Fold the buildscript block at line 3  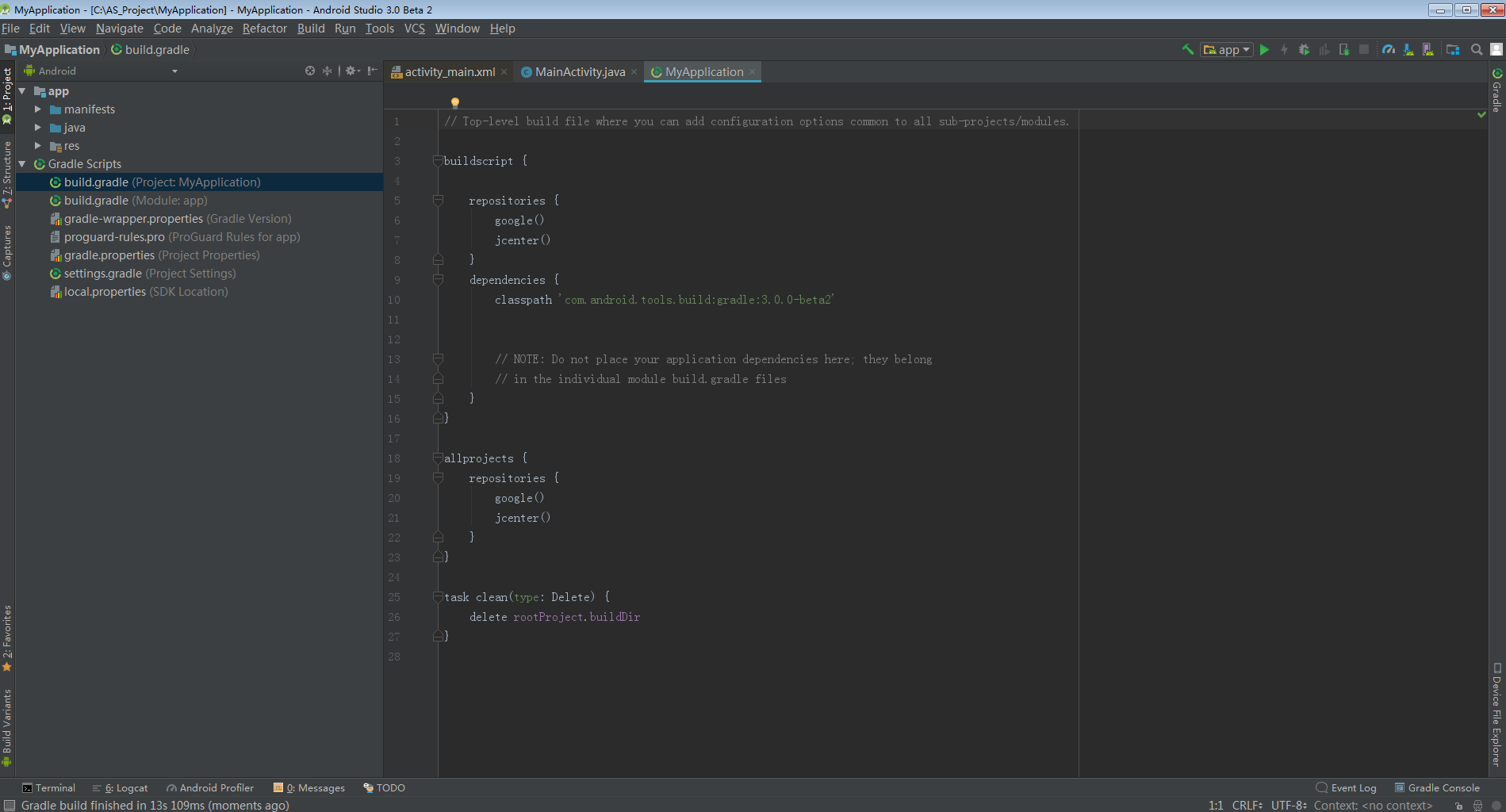pyautogui.click(x=438, y=161)
